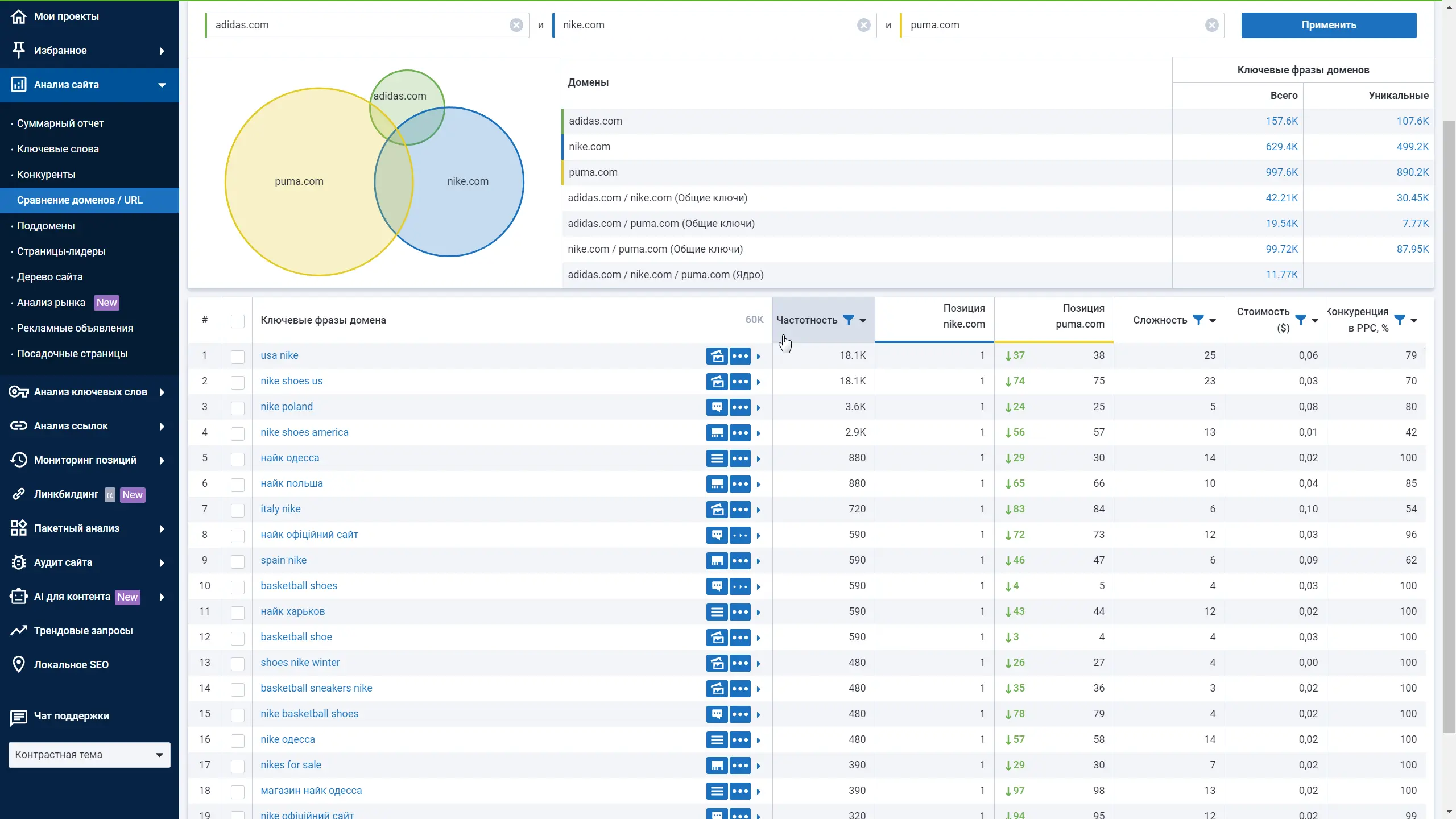
Task: Open the 'nike shoes america' keyword link
Action: click(x=304, y=432)
